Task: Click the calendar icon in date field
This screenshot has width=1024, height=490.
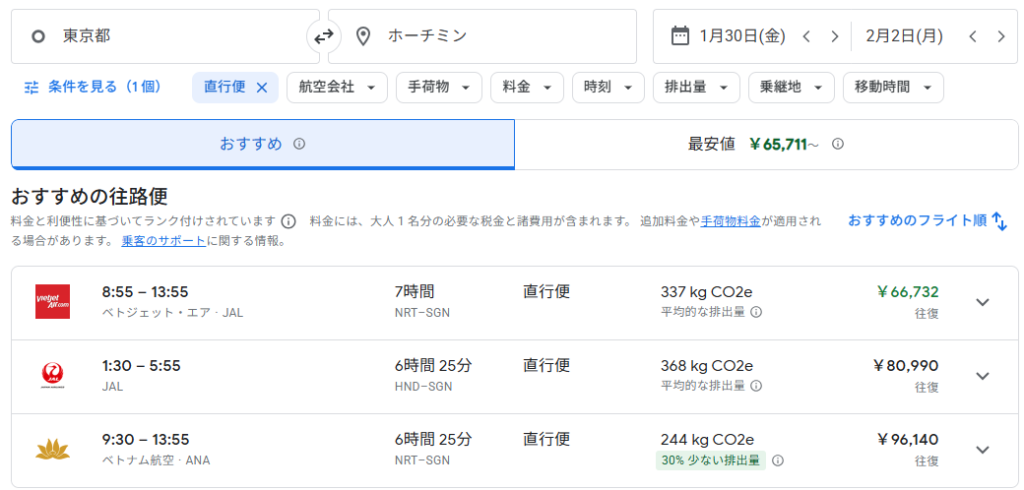Action: [679, 36]
